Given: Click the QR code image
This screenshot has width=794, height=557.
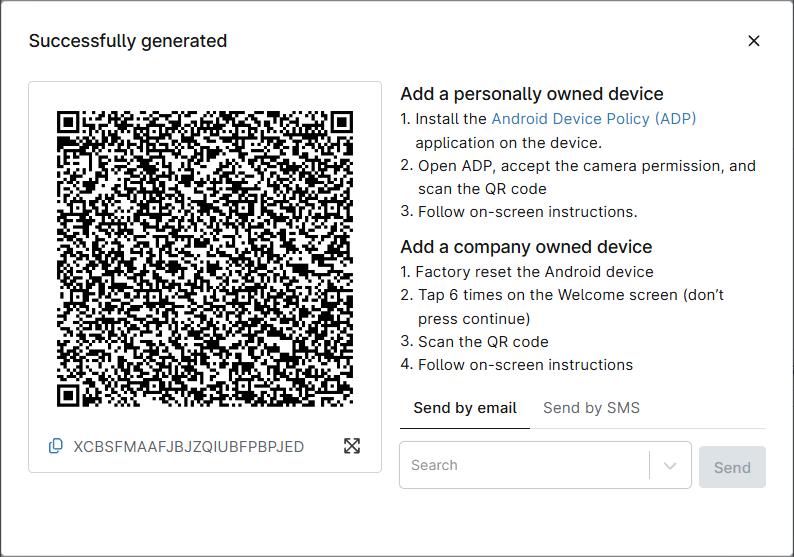Looking at the screenshot, I should 205,259.
